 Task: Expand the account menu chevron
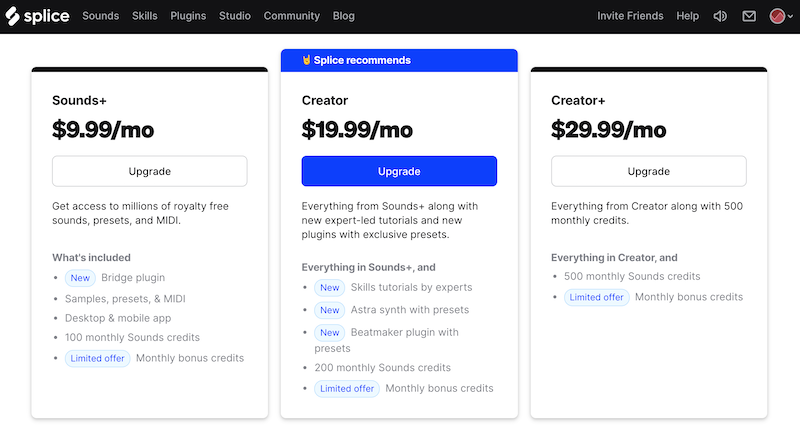point(790,16)
